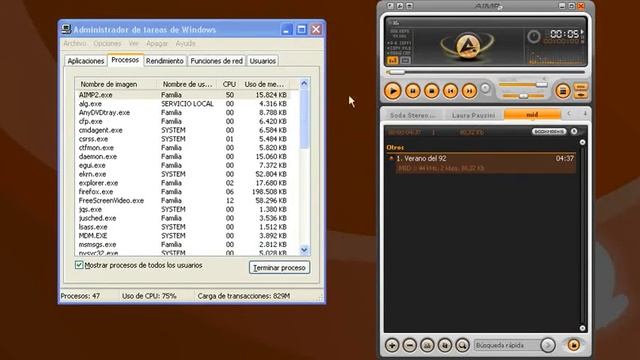Open the Archivo menu in Task Manager
The height and width of the screenshot is (360, 640).
75,43
